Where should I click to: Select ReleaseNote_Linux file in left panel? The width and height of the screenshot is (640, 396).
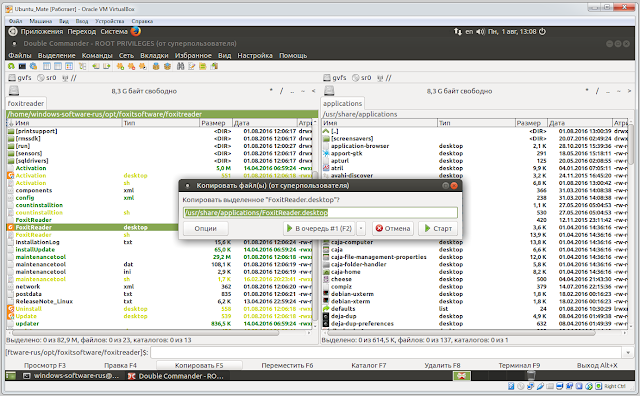click(x=159, y=301)
